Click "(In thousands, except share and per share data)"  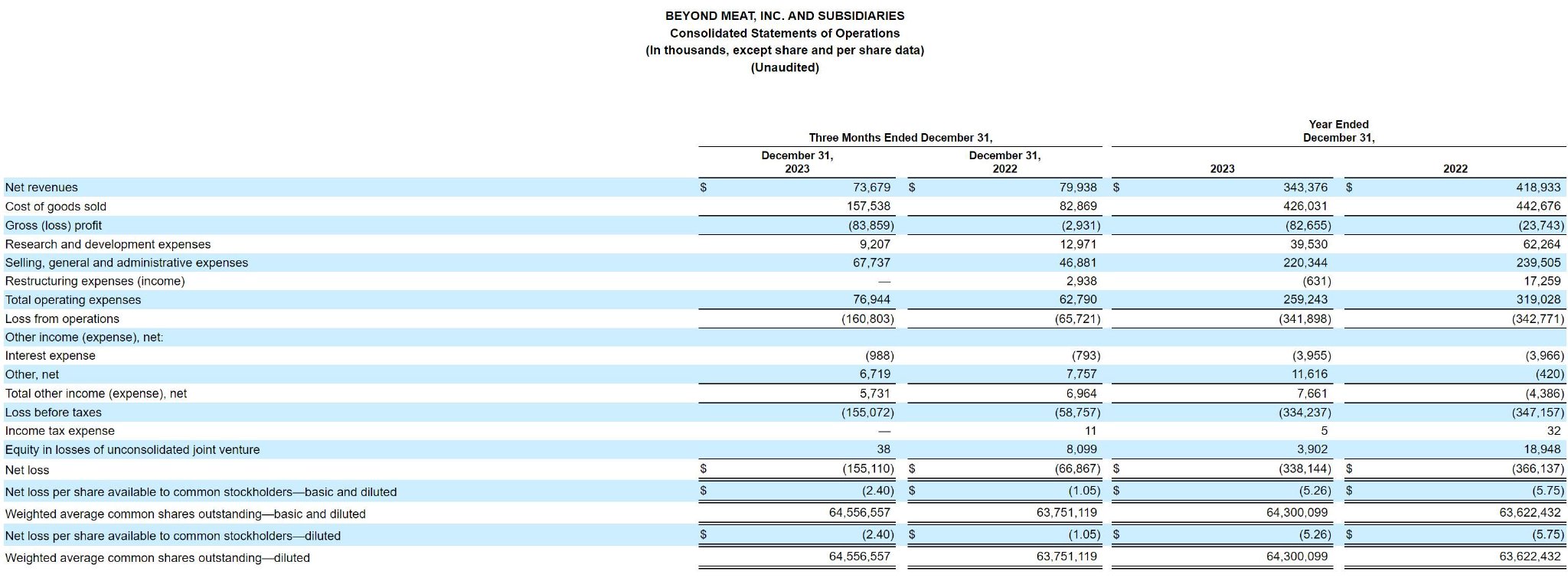point(785,51)
